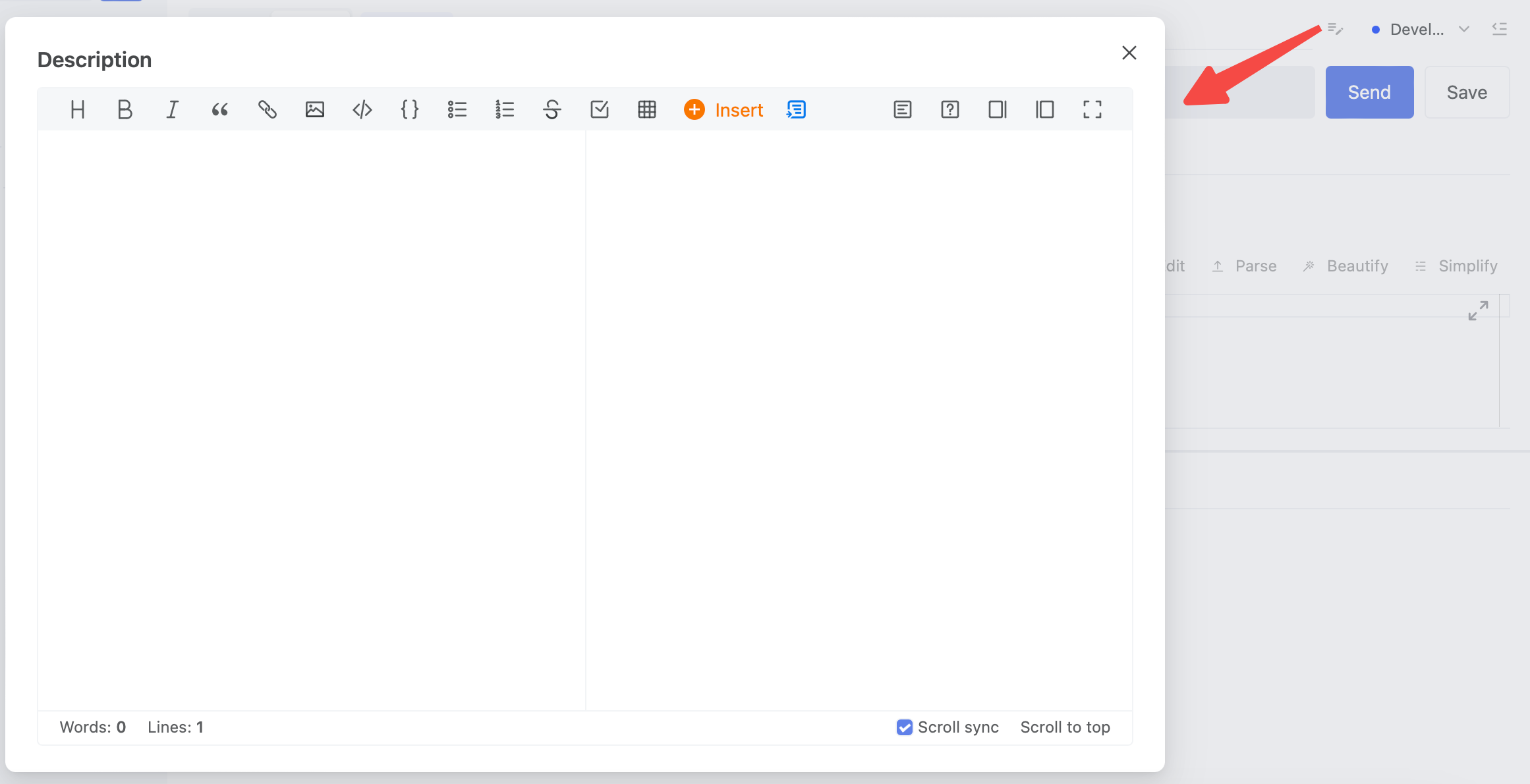The height and width of the screenshot is (784, 1530).
Task: Click Beautify in background window
Action: point(1346,266)
